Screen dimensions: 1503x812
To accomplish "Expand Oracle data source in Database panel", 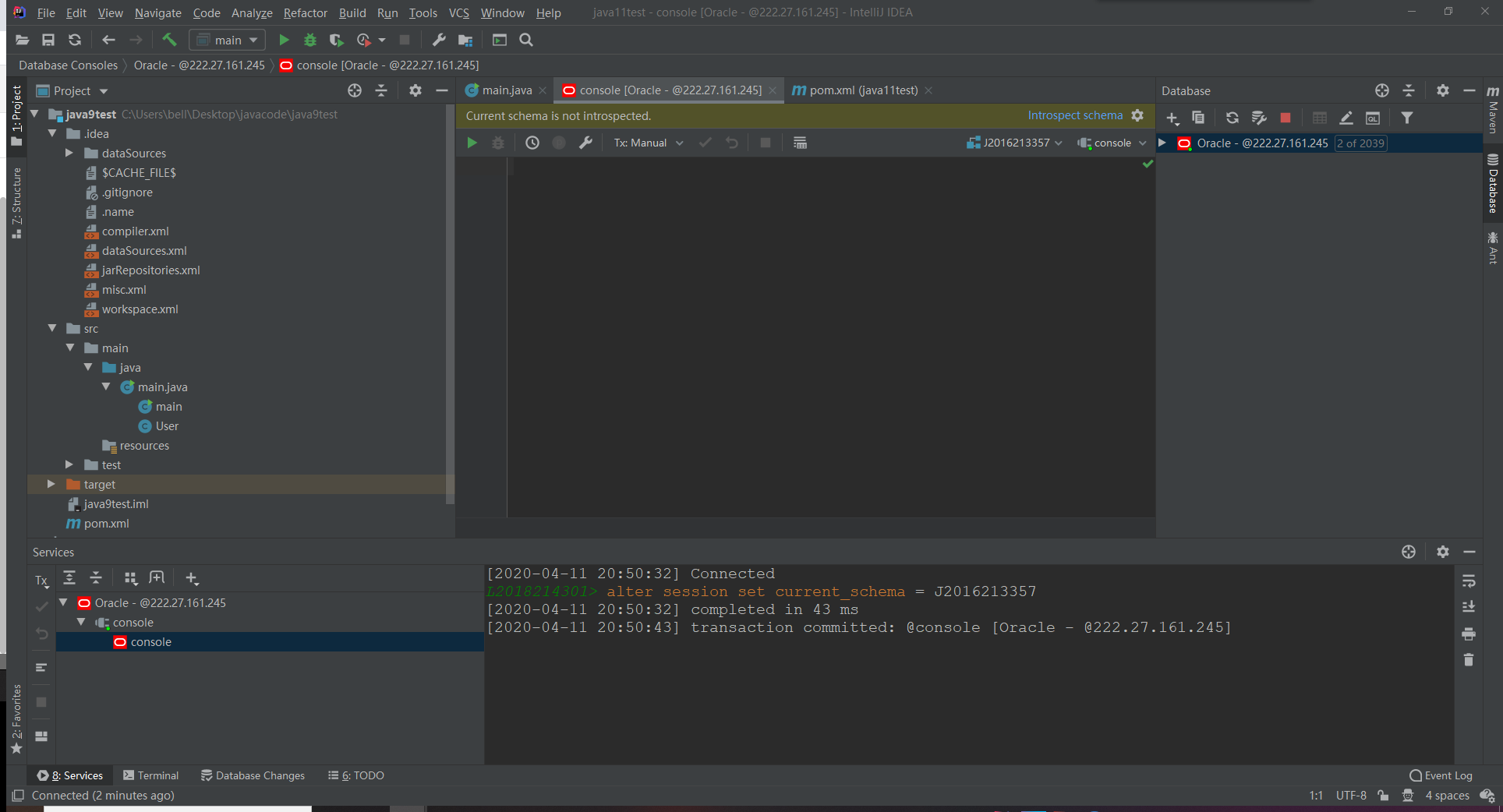I will 1162,143.
